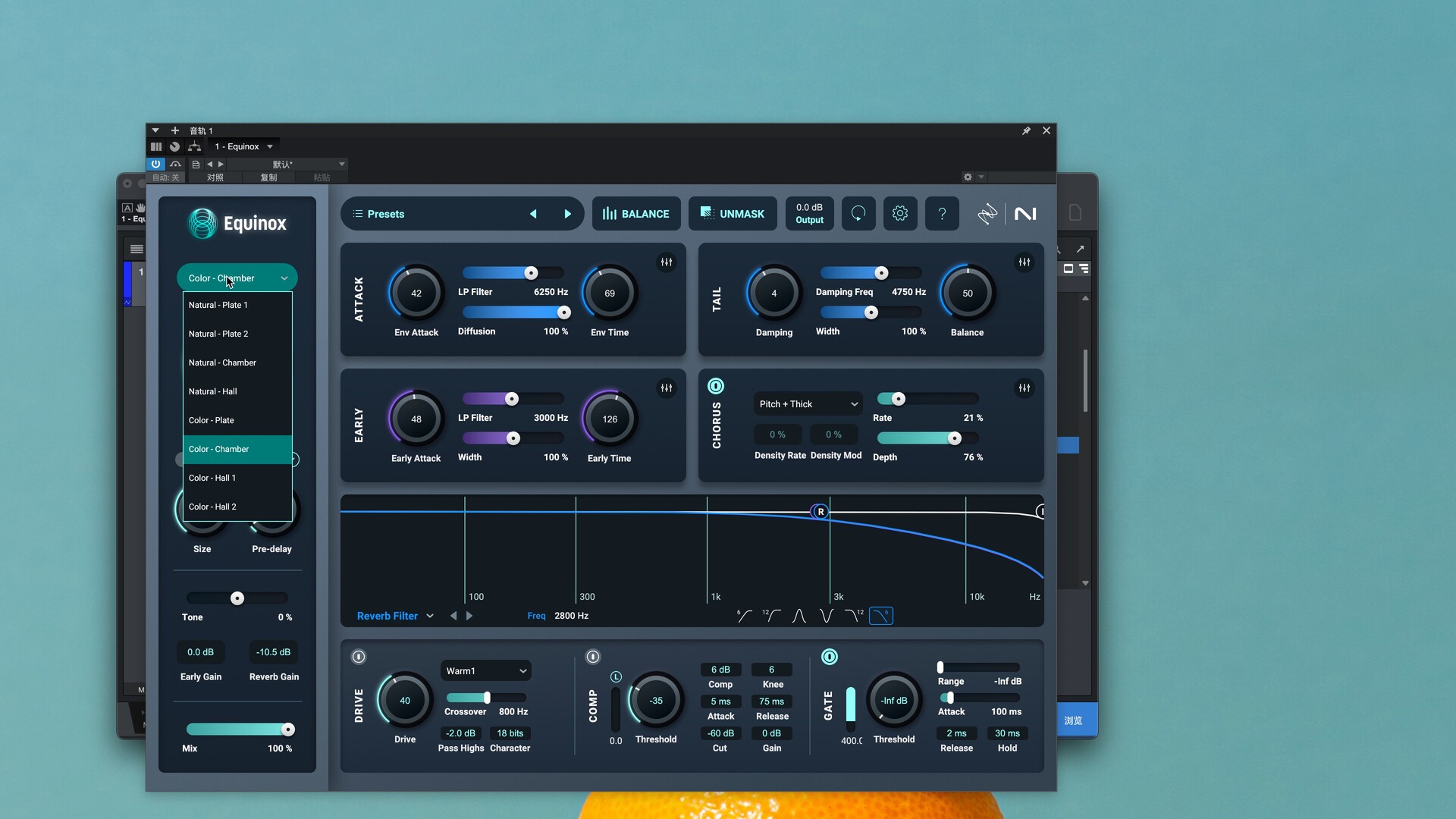
Task: Select the notch cut filter shape
Action: 827,616
